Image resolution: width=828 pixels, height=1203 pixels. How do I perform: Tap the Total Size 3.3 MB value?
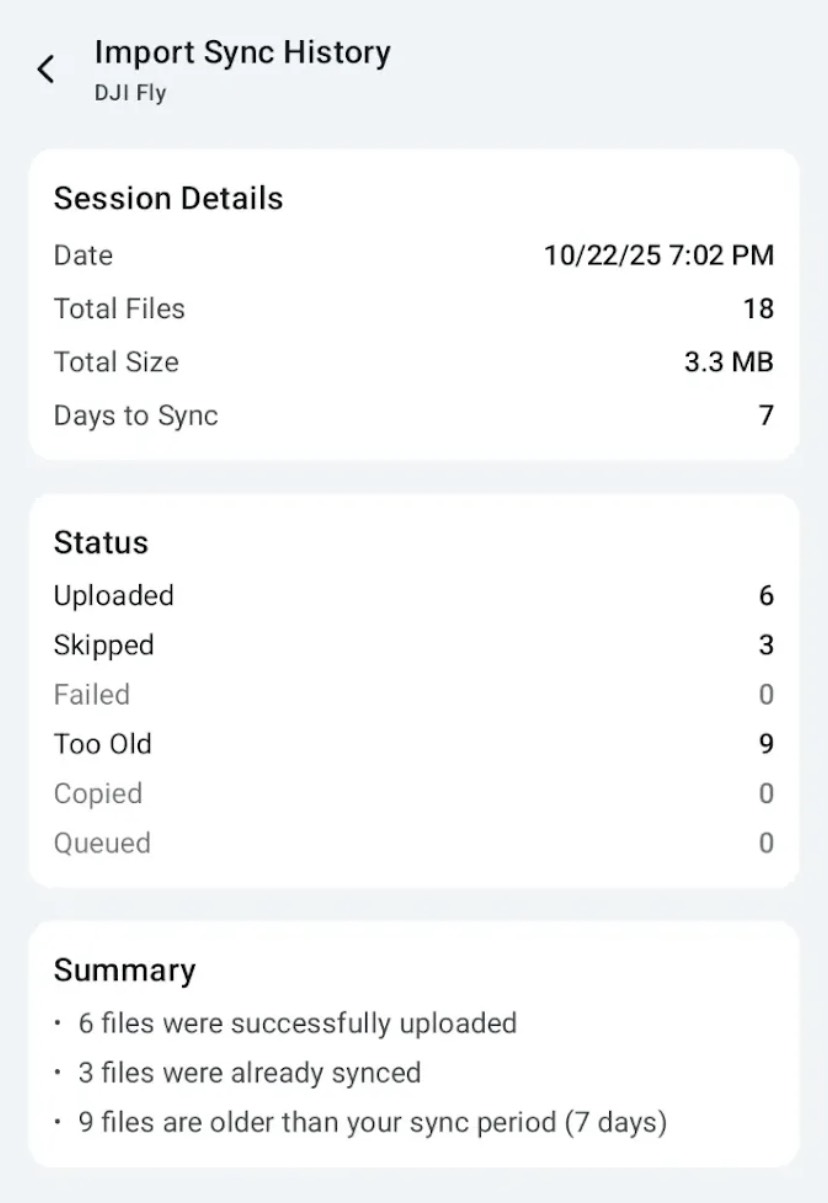(728, 362)
